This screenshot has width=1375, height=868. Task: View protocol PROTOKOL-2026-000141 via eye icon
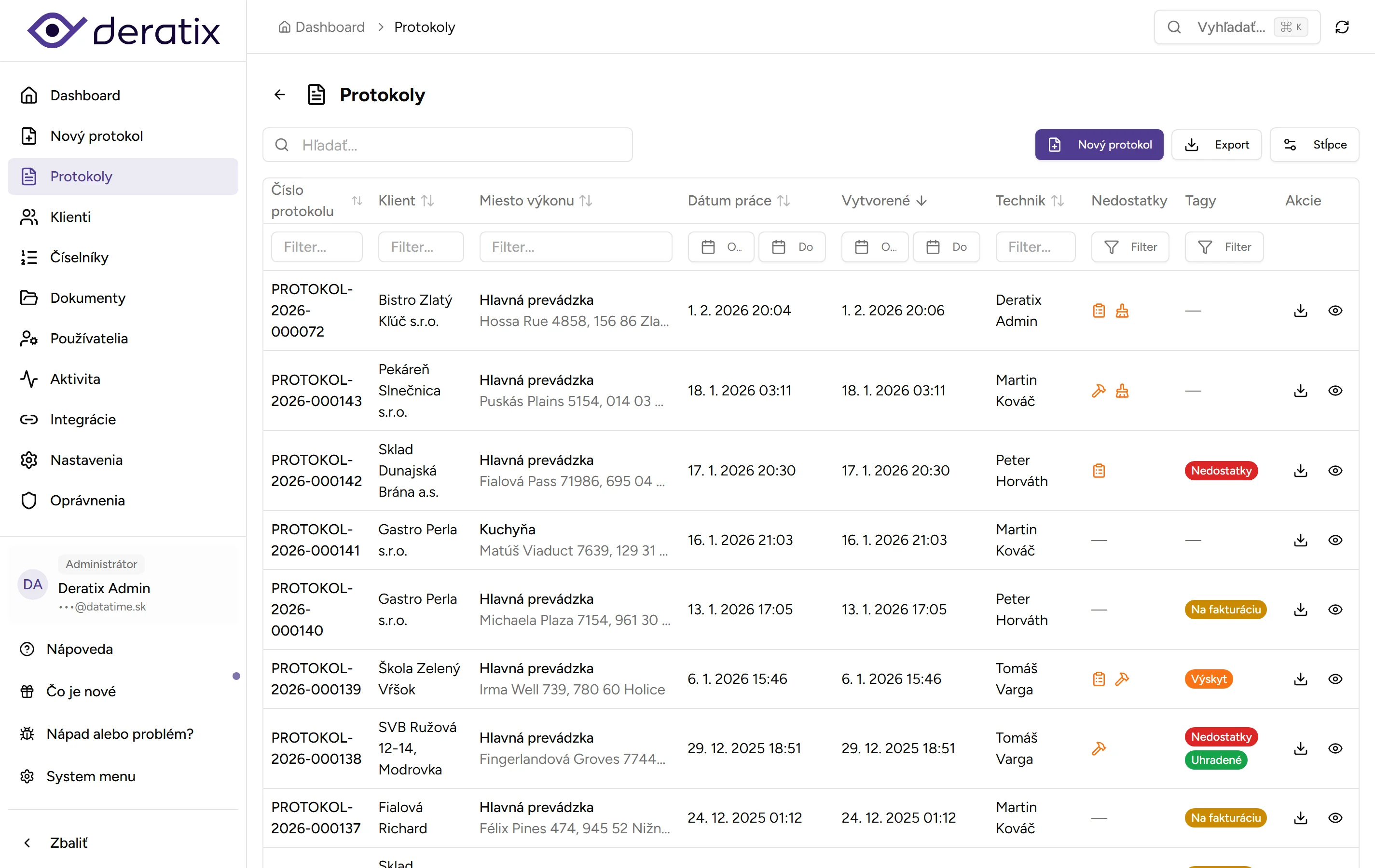tap(1335, 540)
